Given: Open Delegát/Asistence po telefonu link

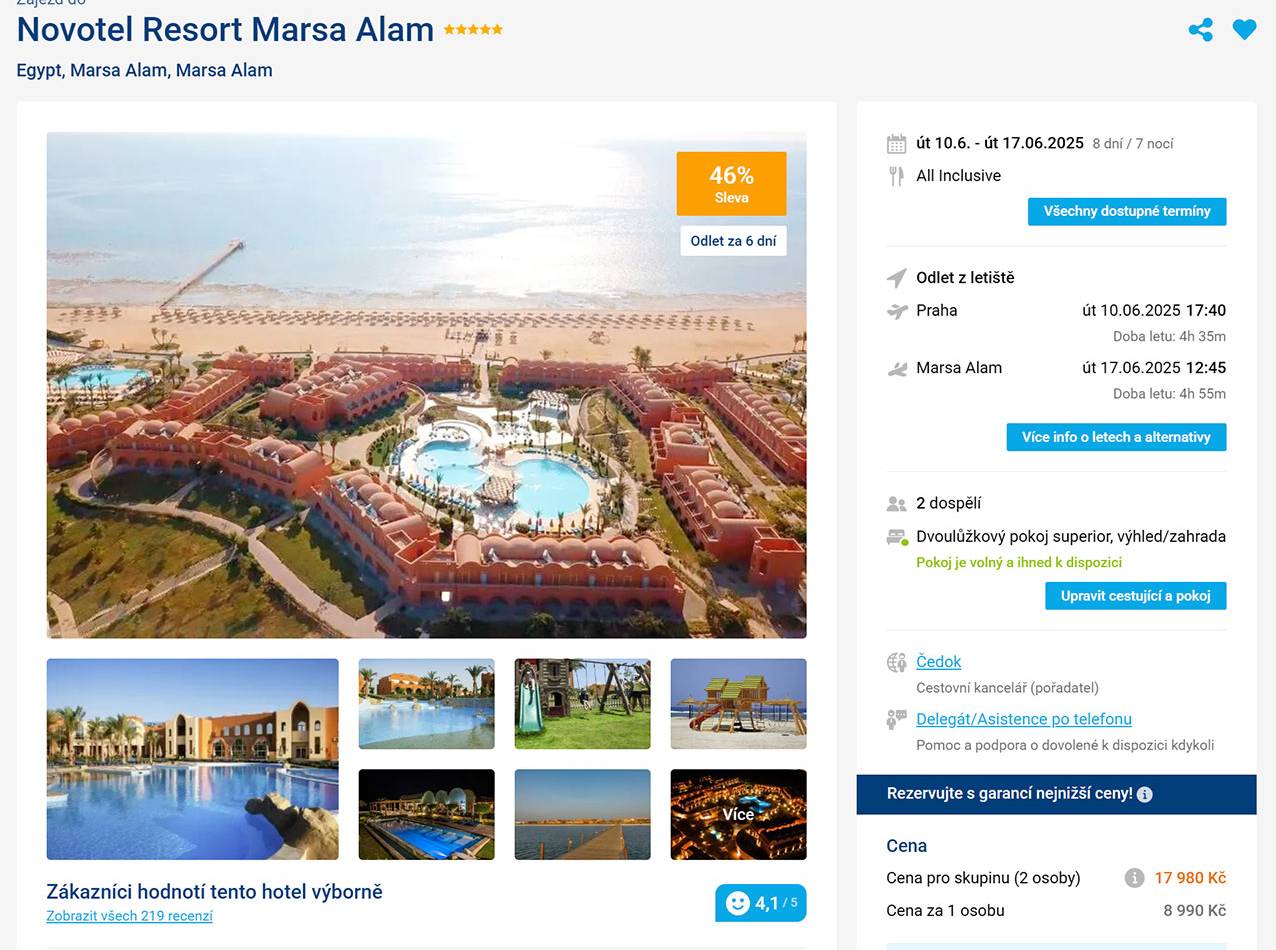Looking at the screenshot, I should click(x=1023, y=719).
